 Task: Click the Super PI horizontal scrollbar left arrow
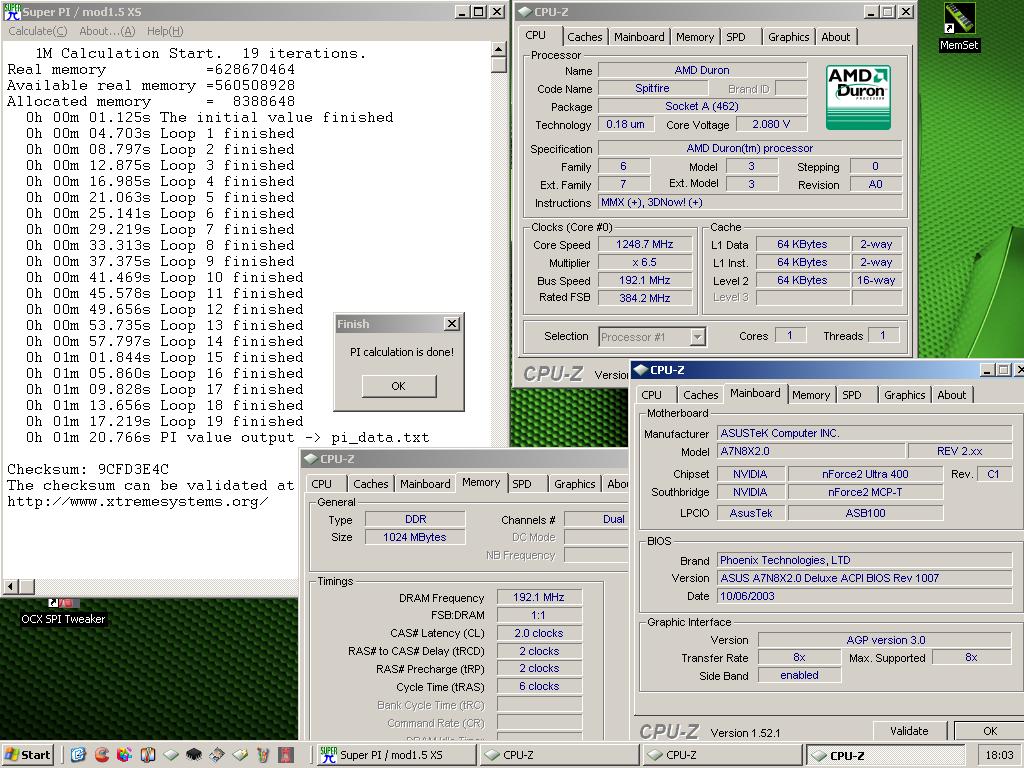(x=10, y=586)
